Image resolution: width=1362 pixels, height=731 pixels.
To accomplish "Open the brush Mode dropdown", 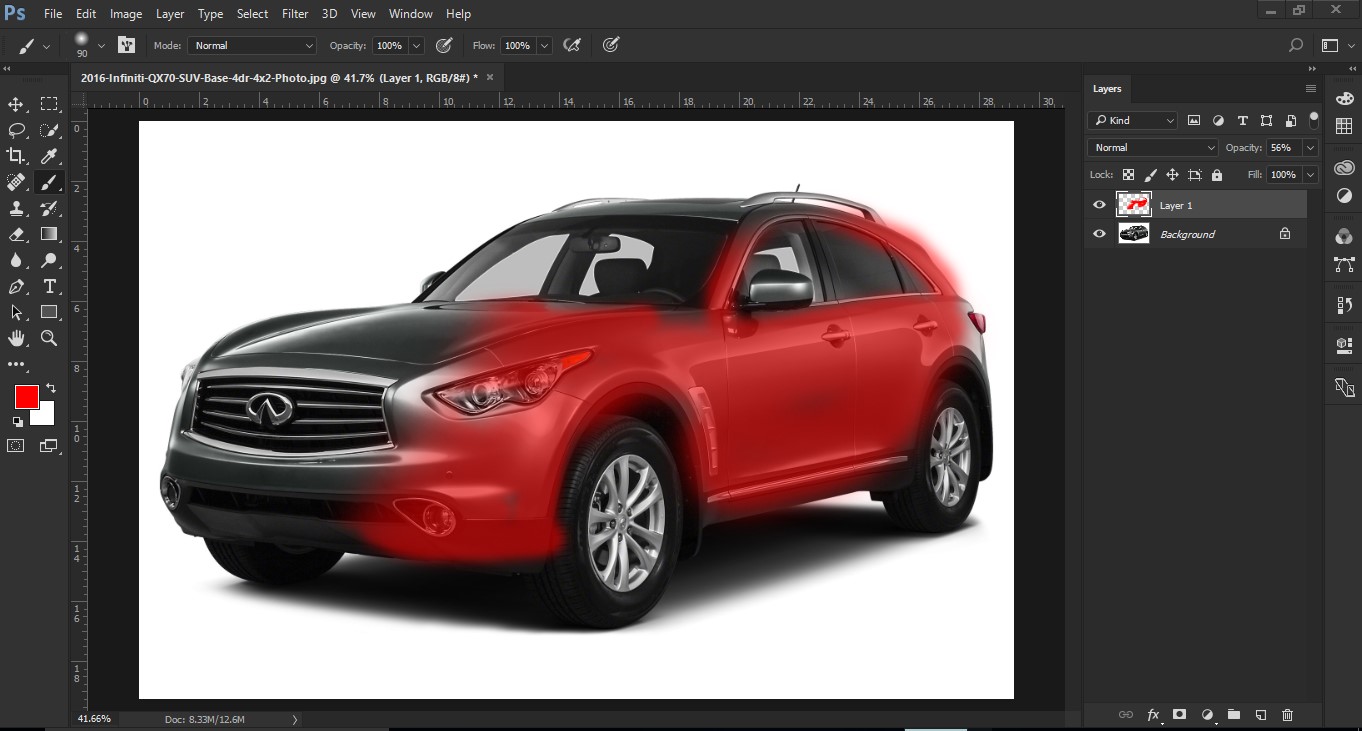I will click(x=253, y=45).
